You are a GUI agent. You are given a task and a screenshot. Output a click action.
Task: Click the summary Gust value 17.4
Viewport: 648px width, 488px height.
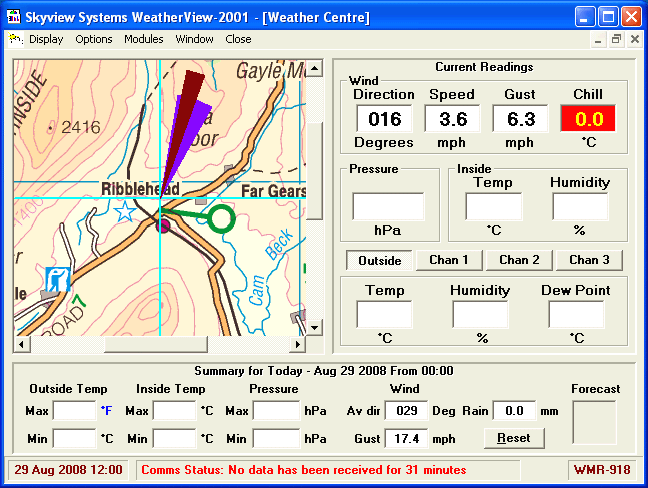[407, 438]
